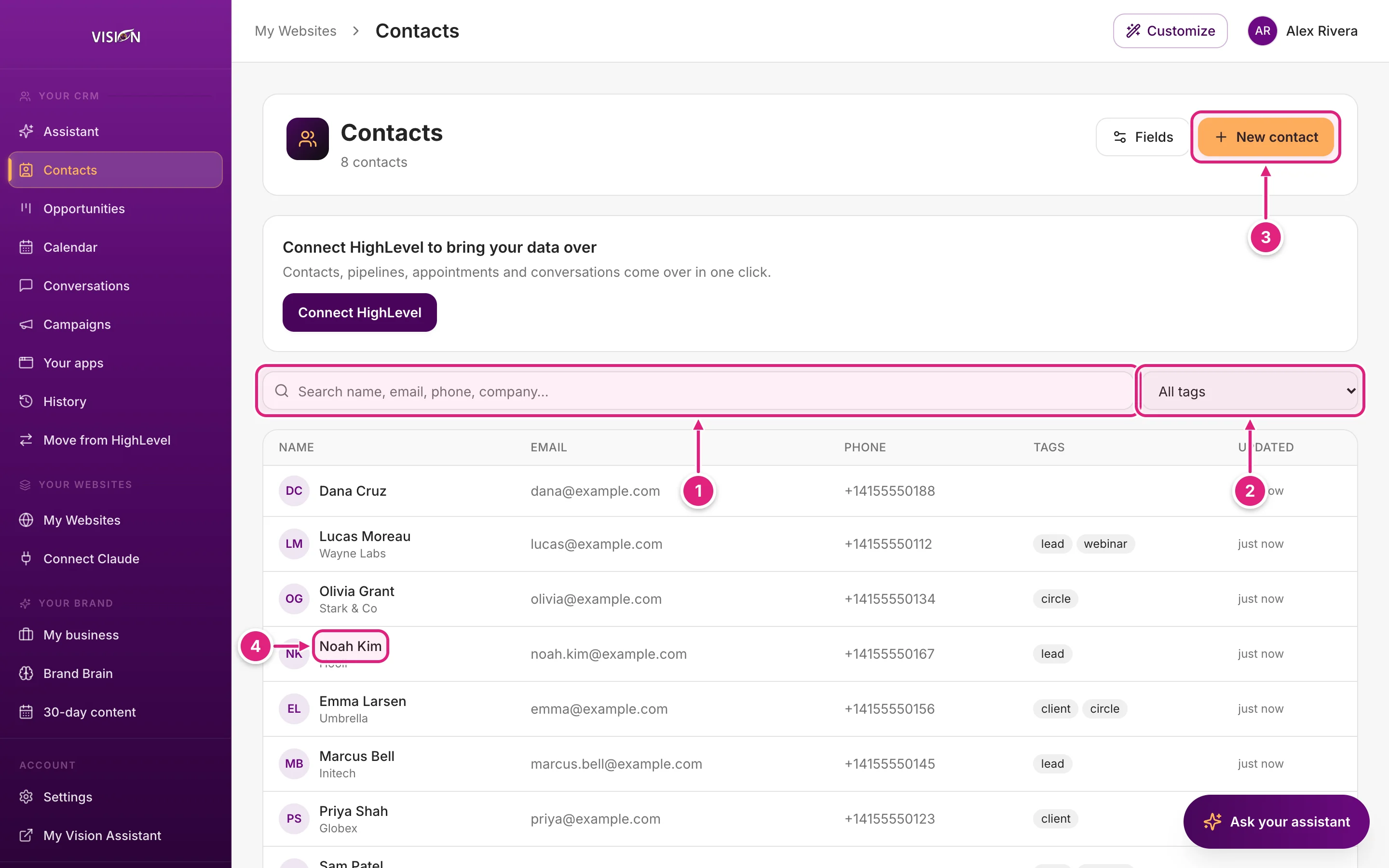1389x868 pixels.
Task: Open the Noah Kim contact
Action: click(x=350, y=646)
